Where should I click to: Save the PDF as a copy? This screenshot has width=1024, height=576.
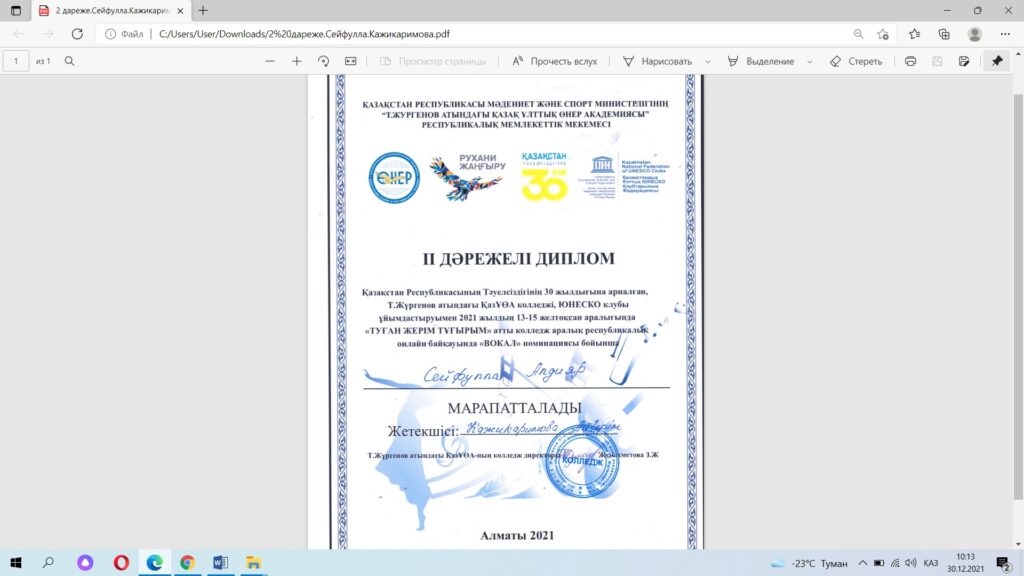click(x=964, y=61)
